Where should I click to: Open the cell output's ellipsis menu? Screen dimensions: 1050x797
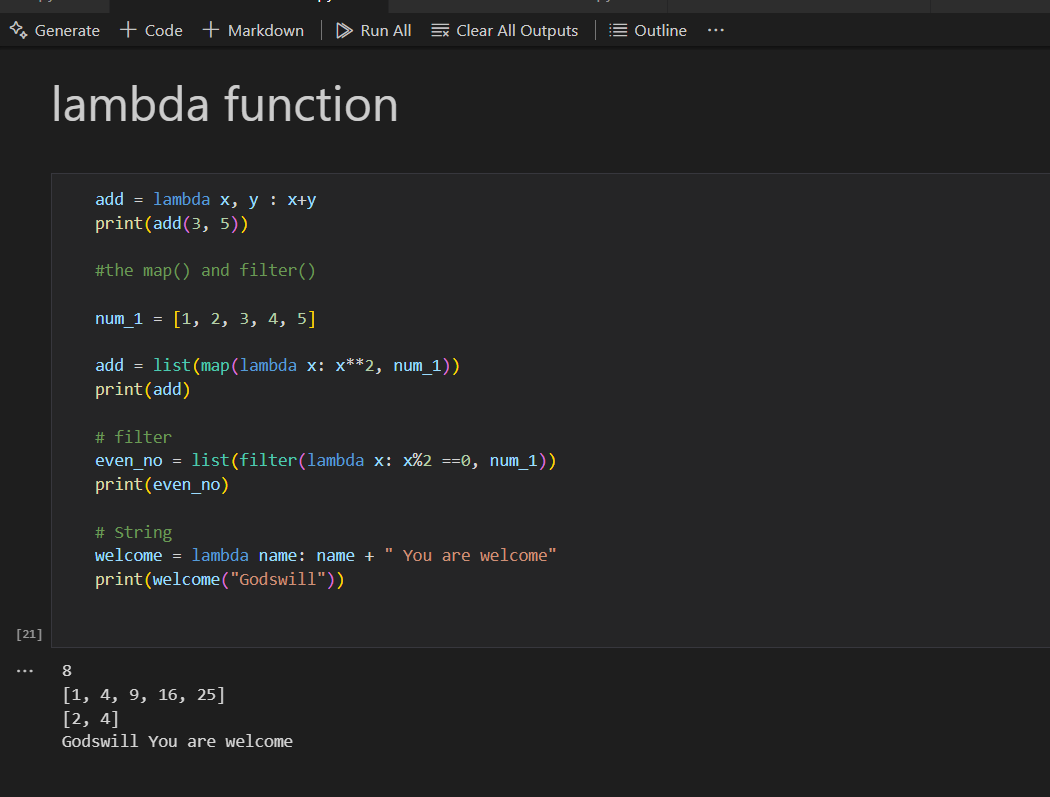tap(25, 670)
